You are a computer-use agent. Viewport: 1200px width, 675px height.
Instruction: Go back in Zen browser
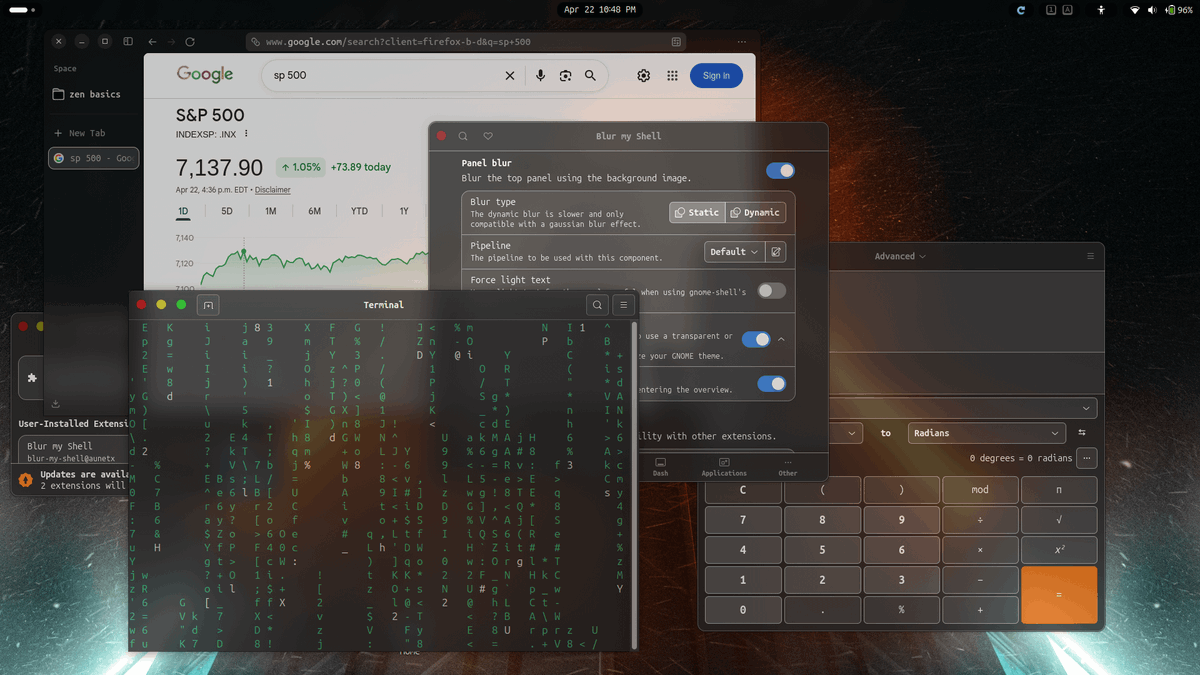(x=152, y=42)
